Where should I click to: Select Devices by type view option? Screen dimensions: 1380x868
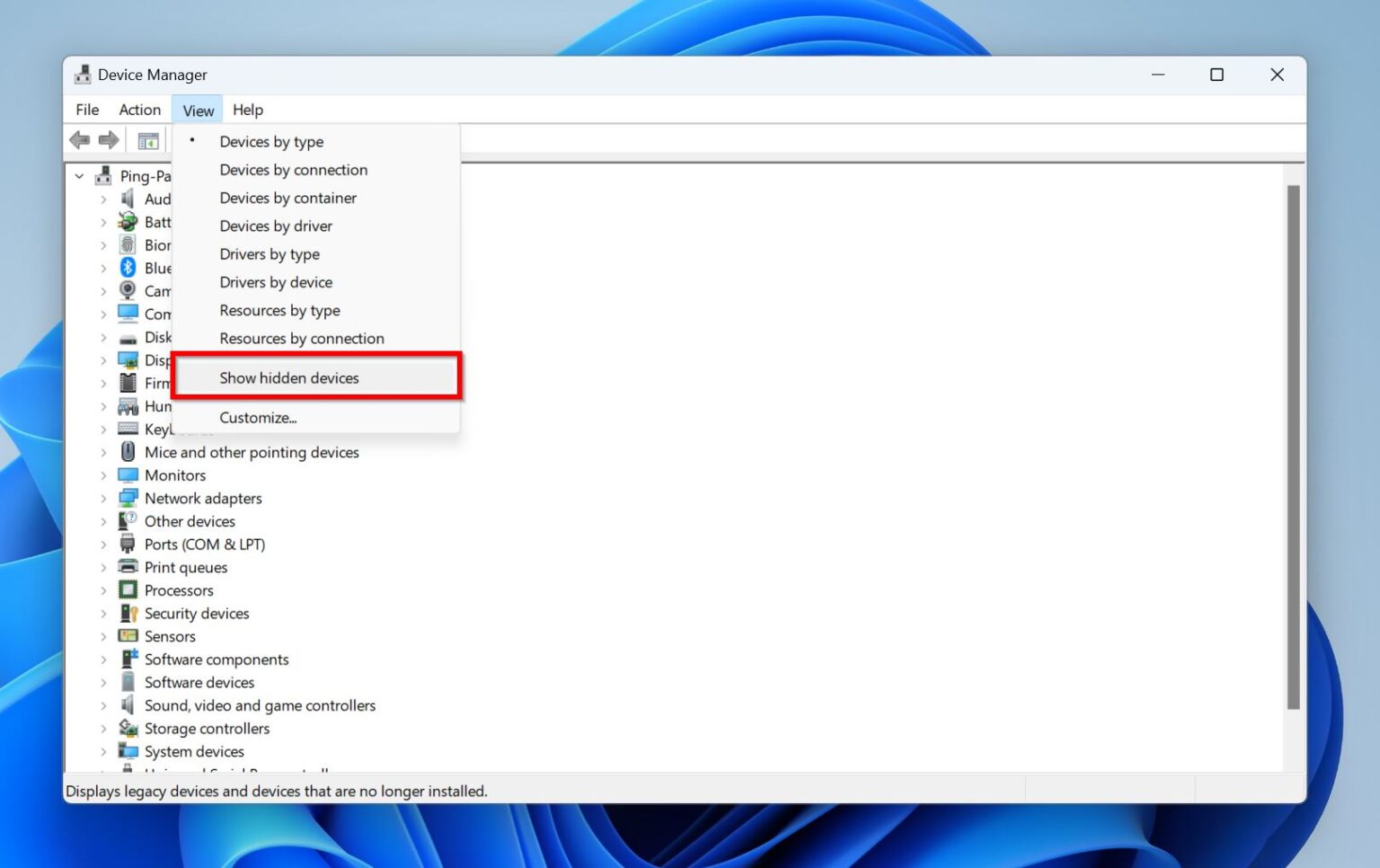point(271,142)
